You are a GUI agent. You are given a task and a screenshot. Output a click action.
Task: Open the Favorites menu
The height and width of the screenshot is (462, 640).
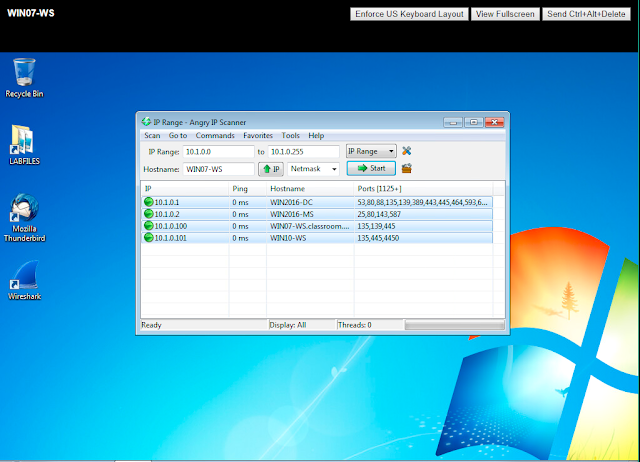[258, 135]
